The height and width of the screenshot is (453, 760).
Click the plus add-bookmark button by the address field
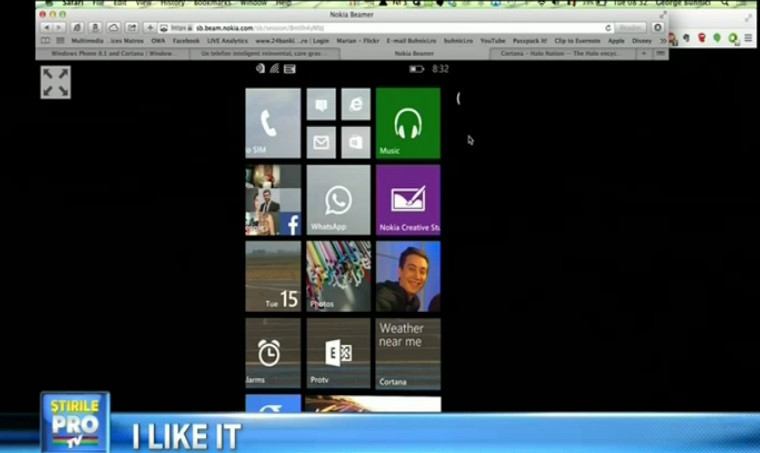tap(150, 28)
